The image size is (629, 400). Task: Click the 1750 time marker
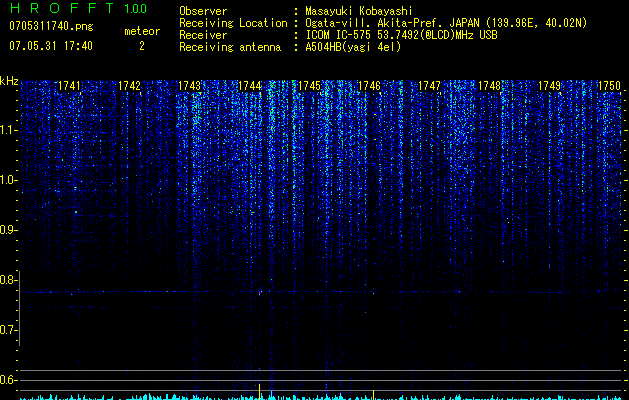coord(609,86)
